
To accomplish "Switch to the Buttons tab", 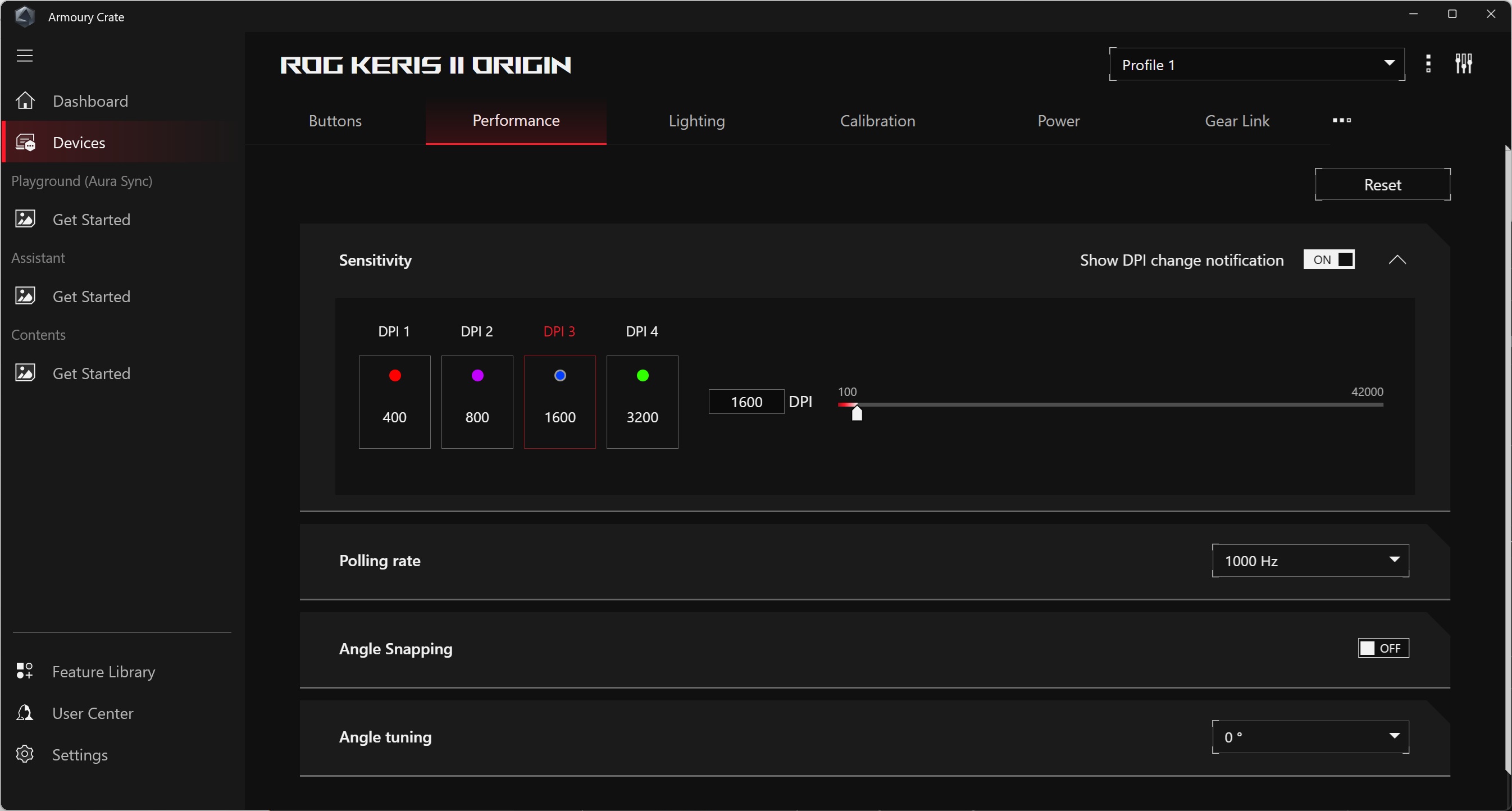I will tap(335, 121).
